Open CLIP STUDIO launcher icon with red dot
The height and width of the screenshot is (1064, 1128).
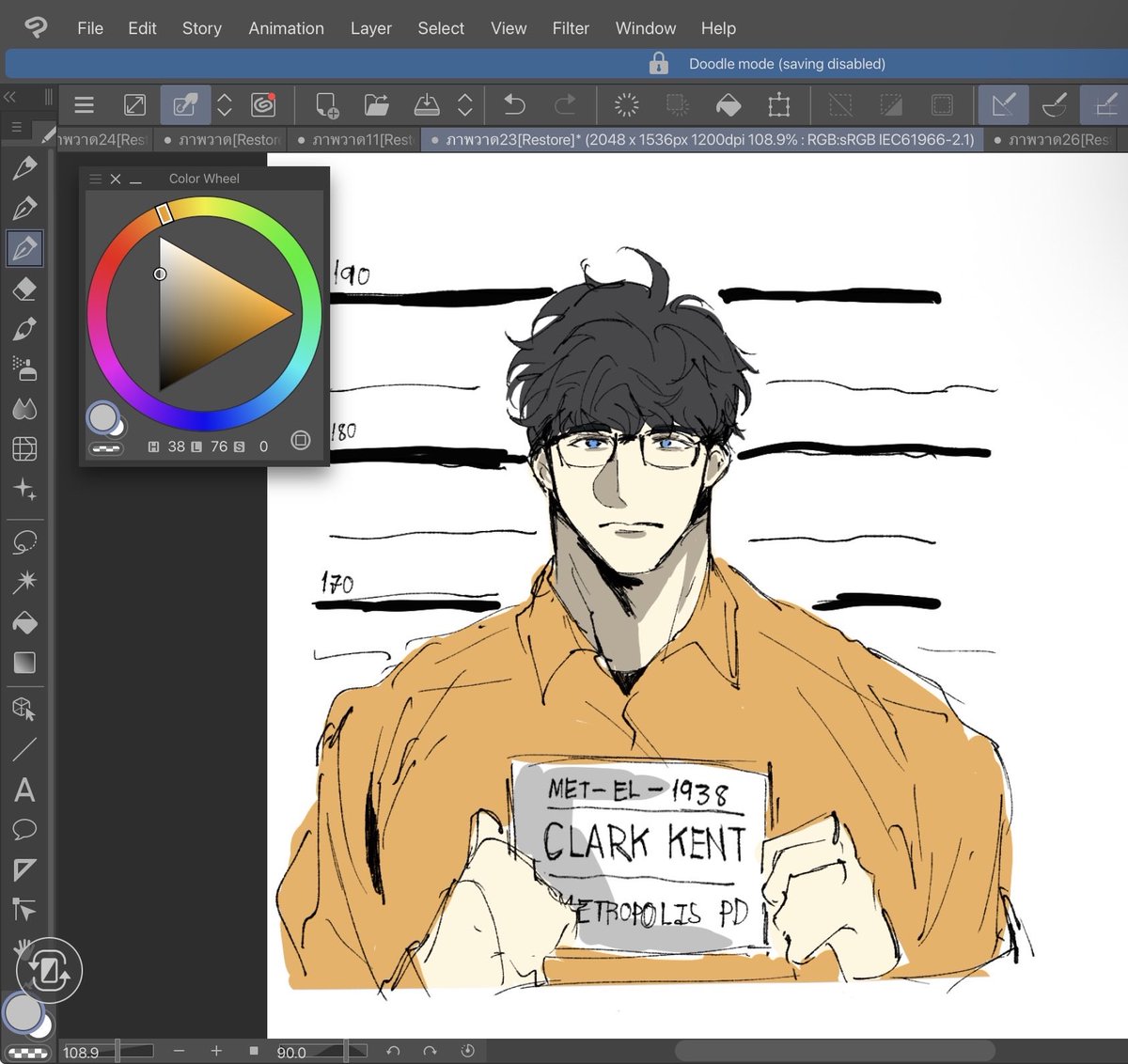pos(264,105)
